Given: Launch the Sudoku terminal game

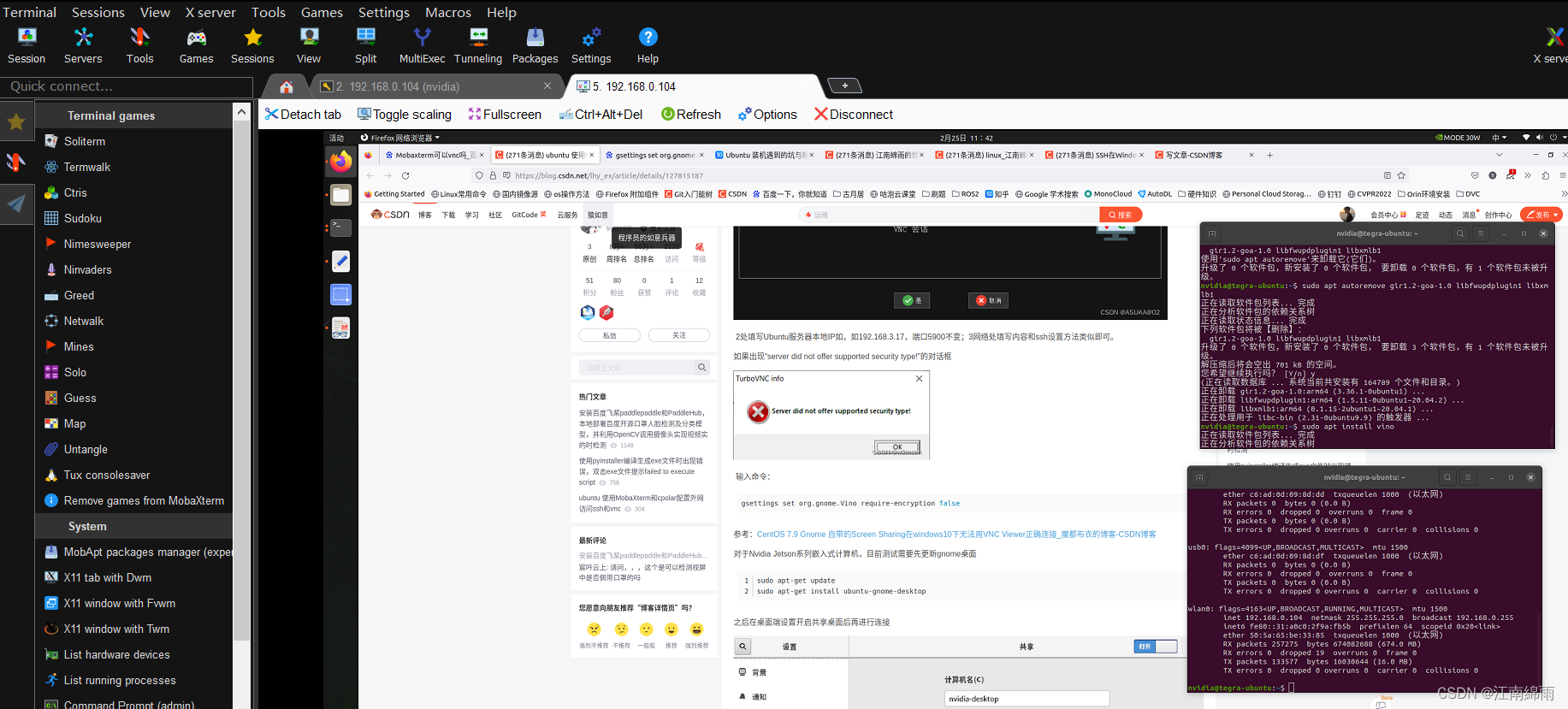Looking at the screenshot, I should click(83, 218).
